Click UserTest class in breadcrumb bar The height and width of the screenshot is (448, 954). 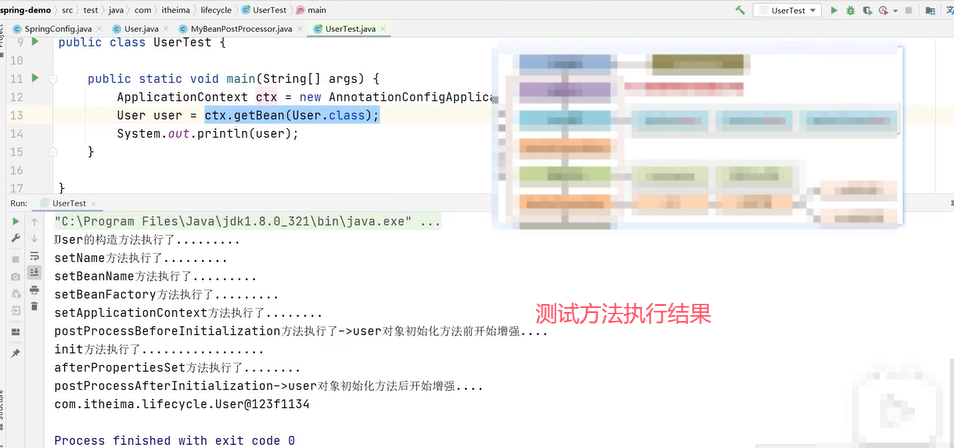tap(264, 10)
